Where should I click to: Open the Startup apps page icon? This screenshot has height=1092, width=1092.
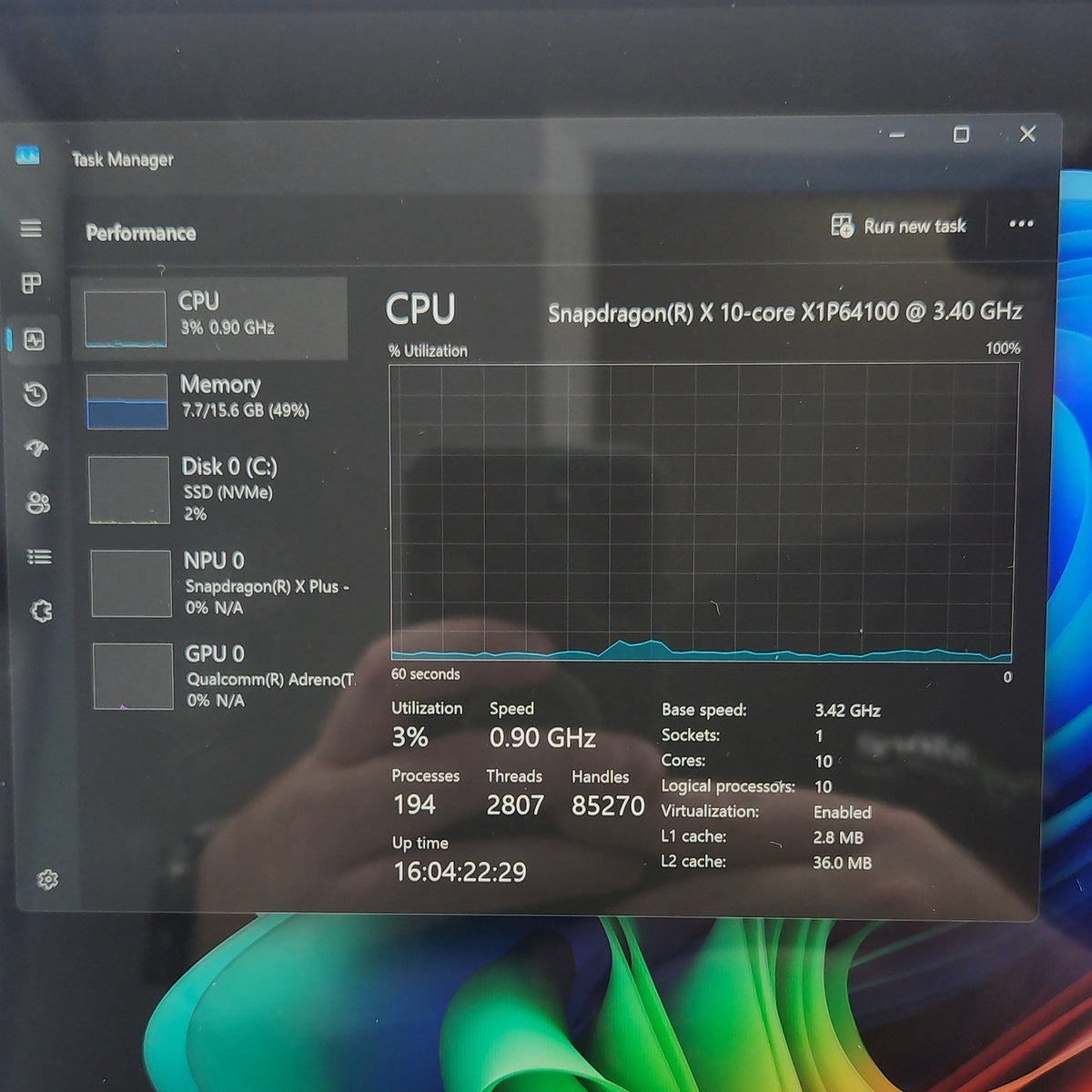click(36, 449)
